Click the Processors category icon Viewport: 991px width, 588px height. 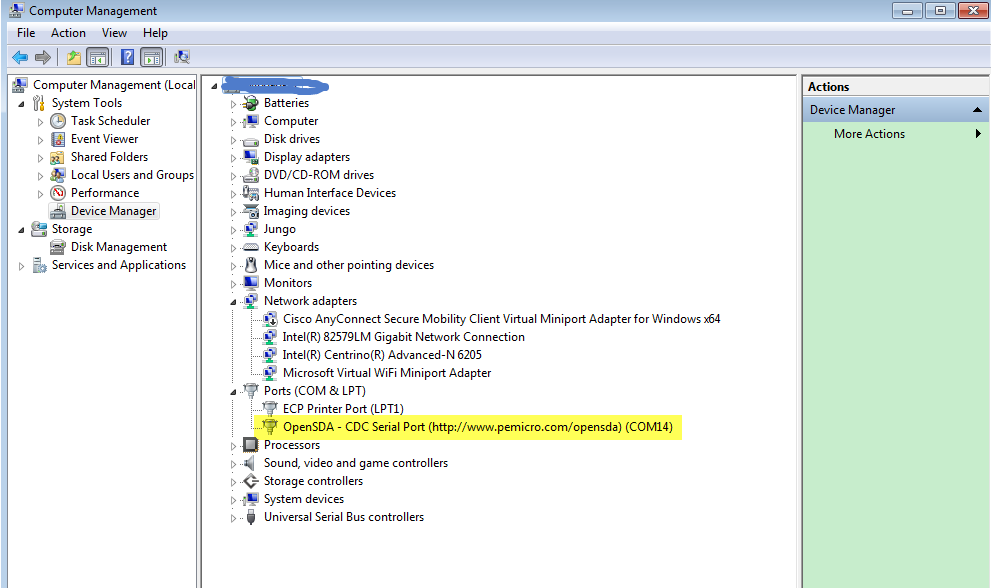click(x=251, y=445)
